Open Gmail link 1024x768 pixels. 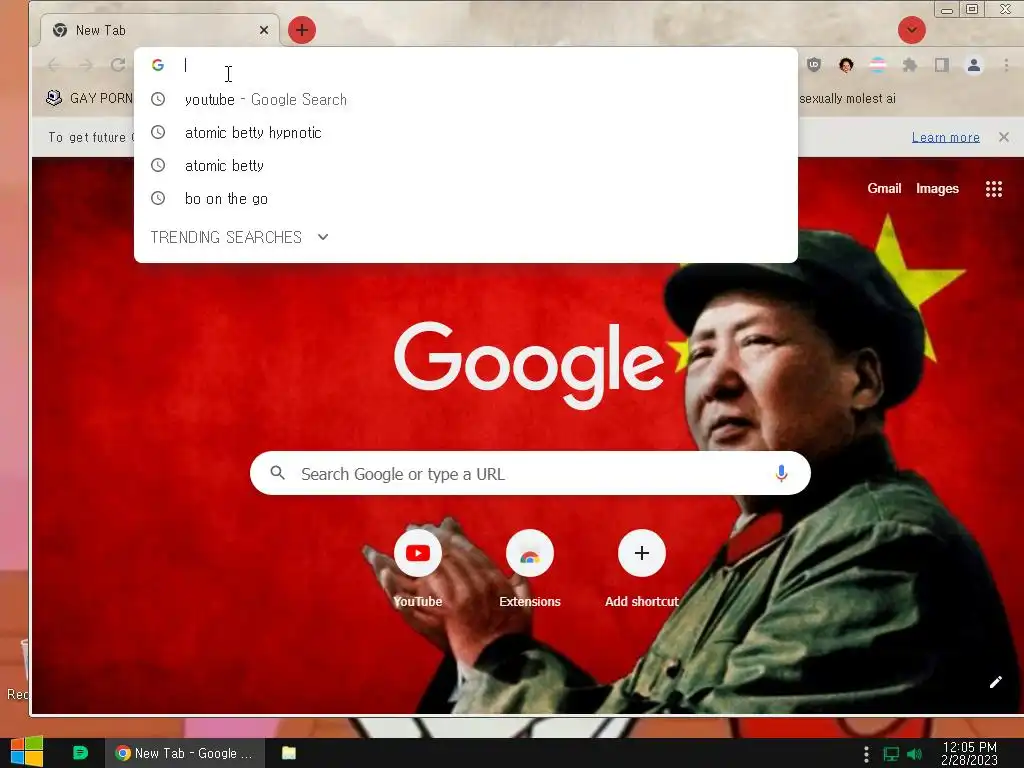[x=884, y=189]
